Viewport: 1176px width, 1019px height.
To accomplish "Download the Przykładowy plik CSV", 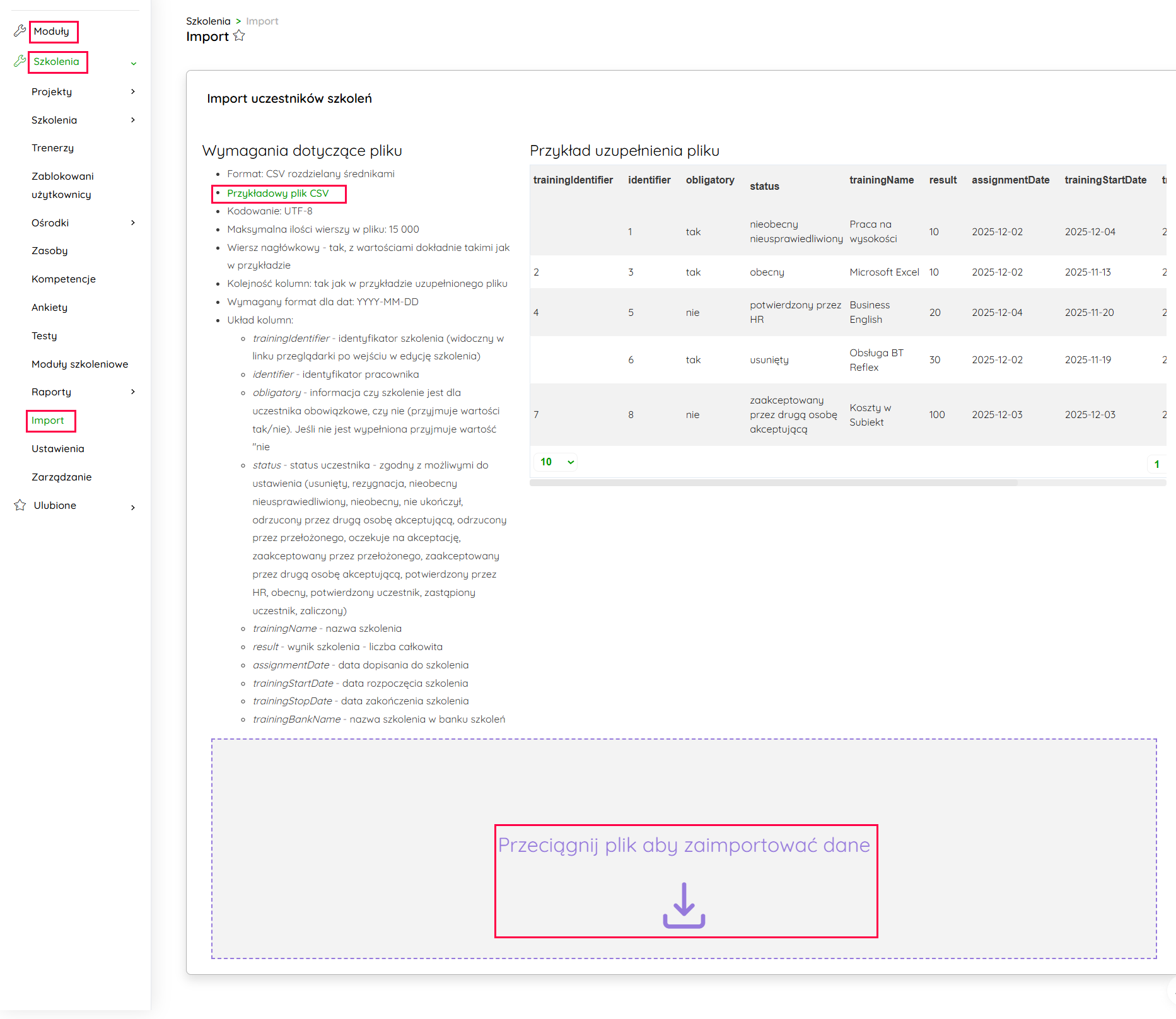I will click(x=277, y=194).
